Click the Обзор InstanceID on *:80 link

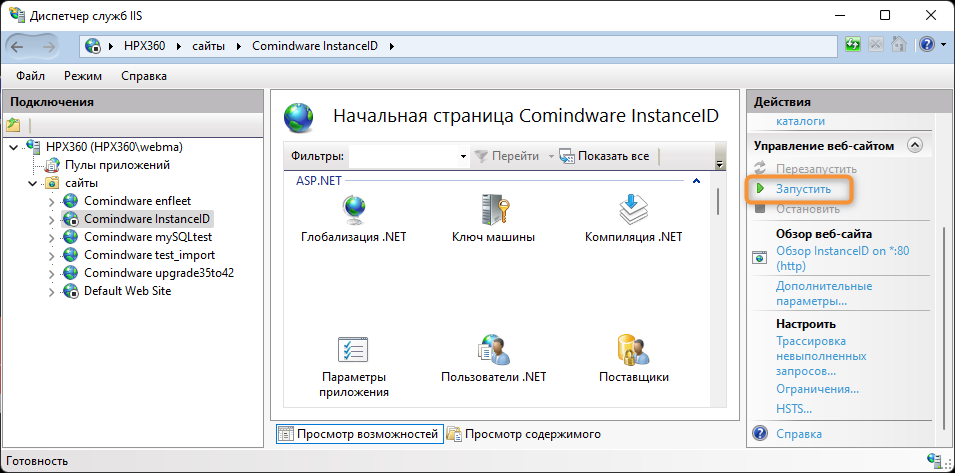coord(842,258)
